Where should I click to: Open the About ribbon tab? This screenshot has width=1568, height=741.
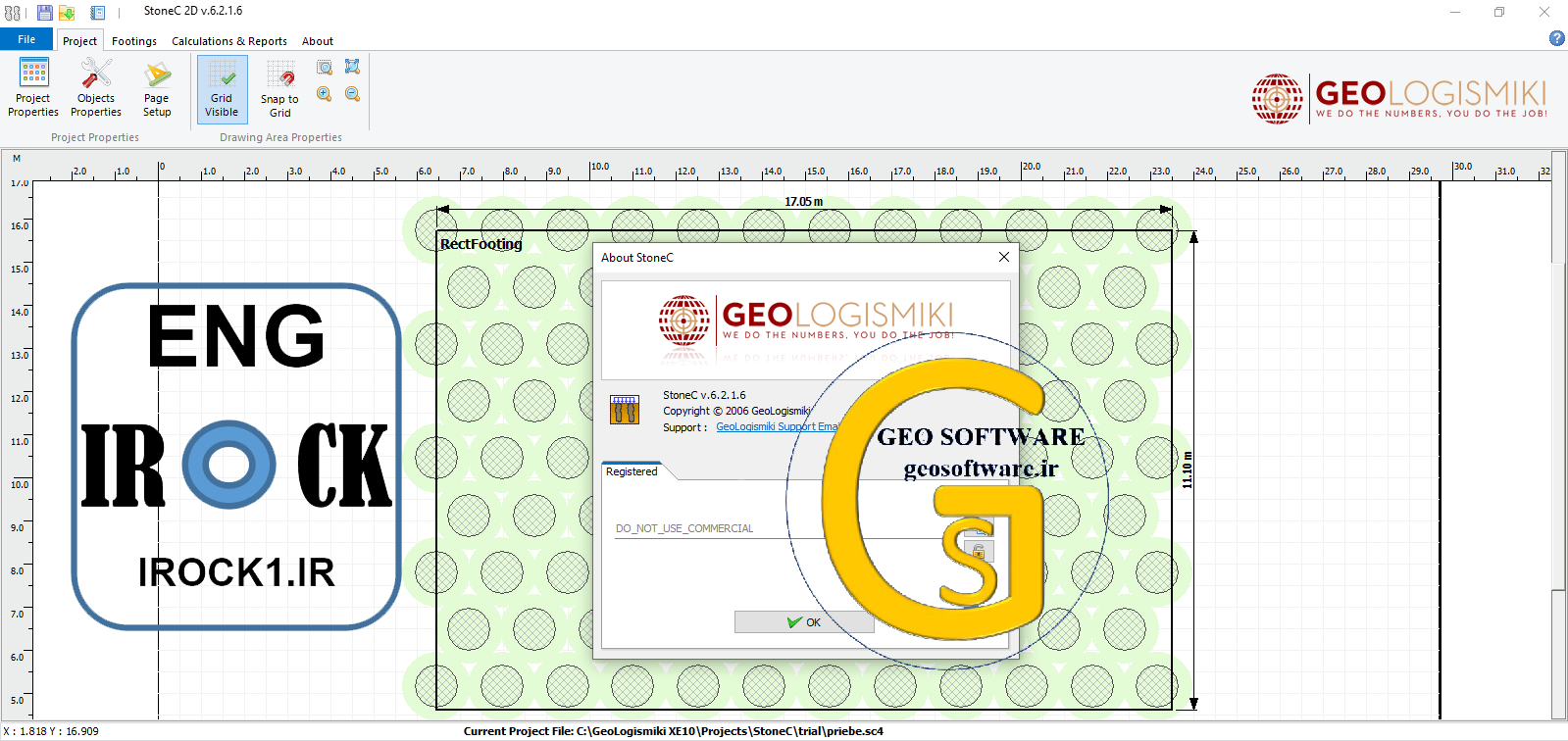pos(318,41)
